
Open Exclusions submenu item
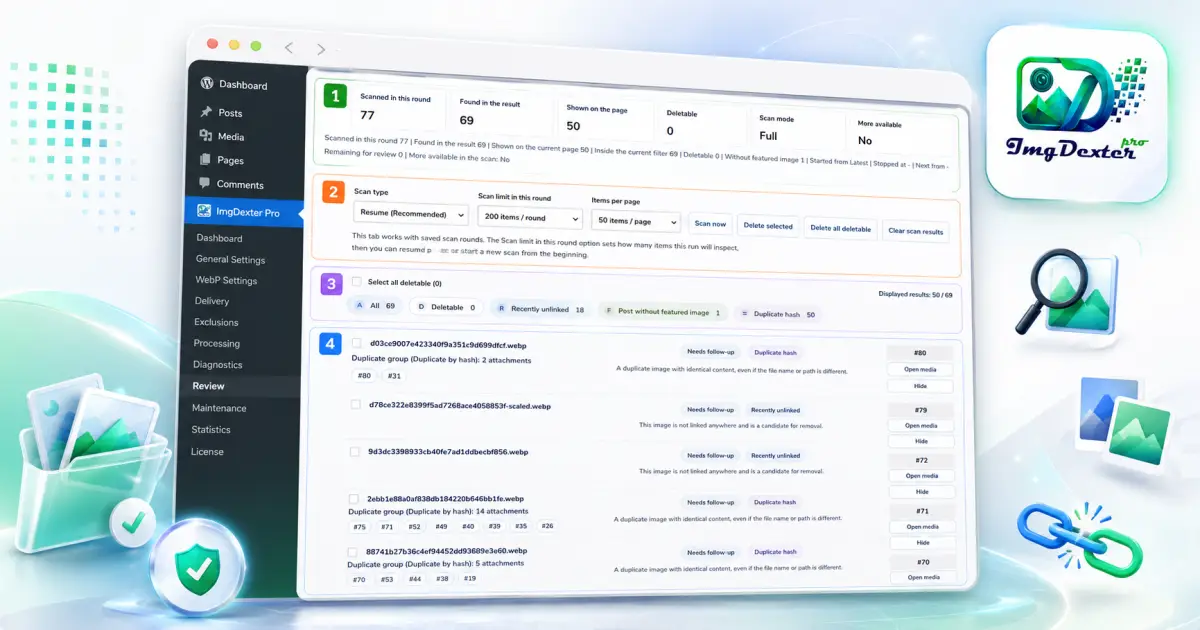[216, 322]
